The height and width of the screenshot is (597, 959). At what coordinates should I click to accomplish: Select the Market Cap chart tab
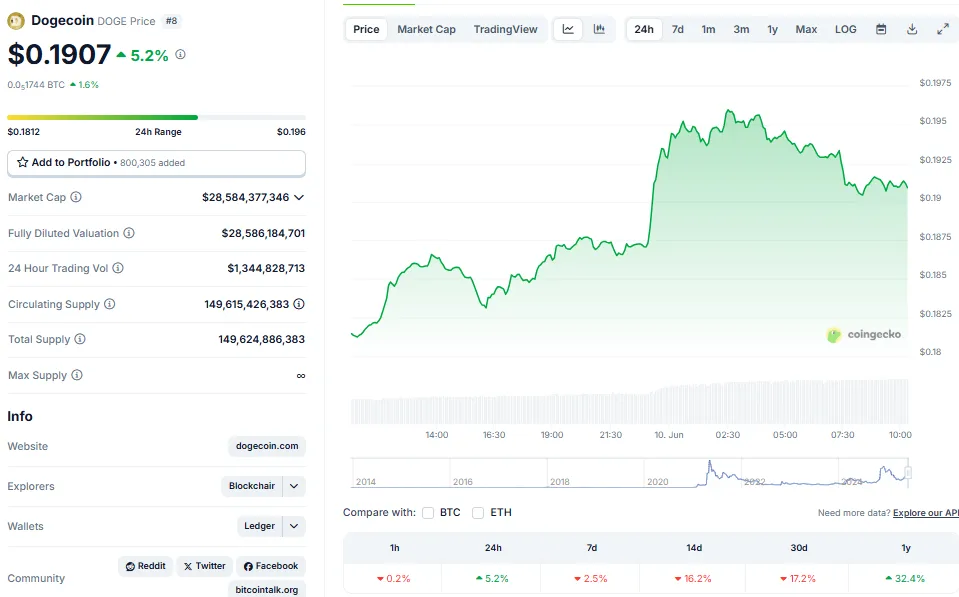click(426, 29)
